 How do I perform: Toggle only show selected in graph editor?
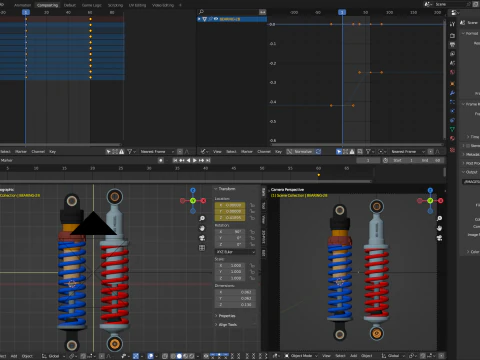(339, 152)
